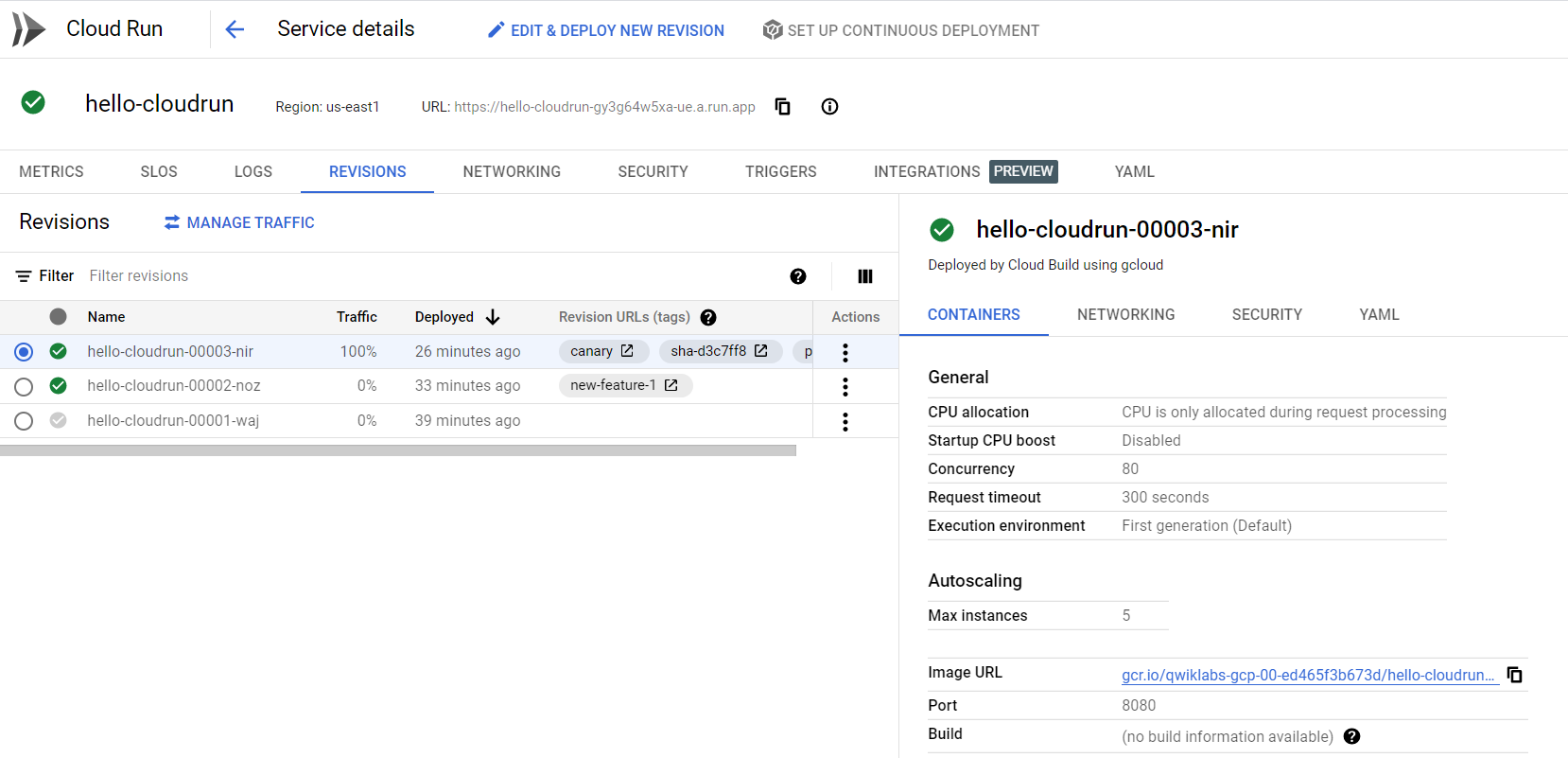Select the revision Containers tab
The image size is (1568, 758).
pos(973,314)
